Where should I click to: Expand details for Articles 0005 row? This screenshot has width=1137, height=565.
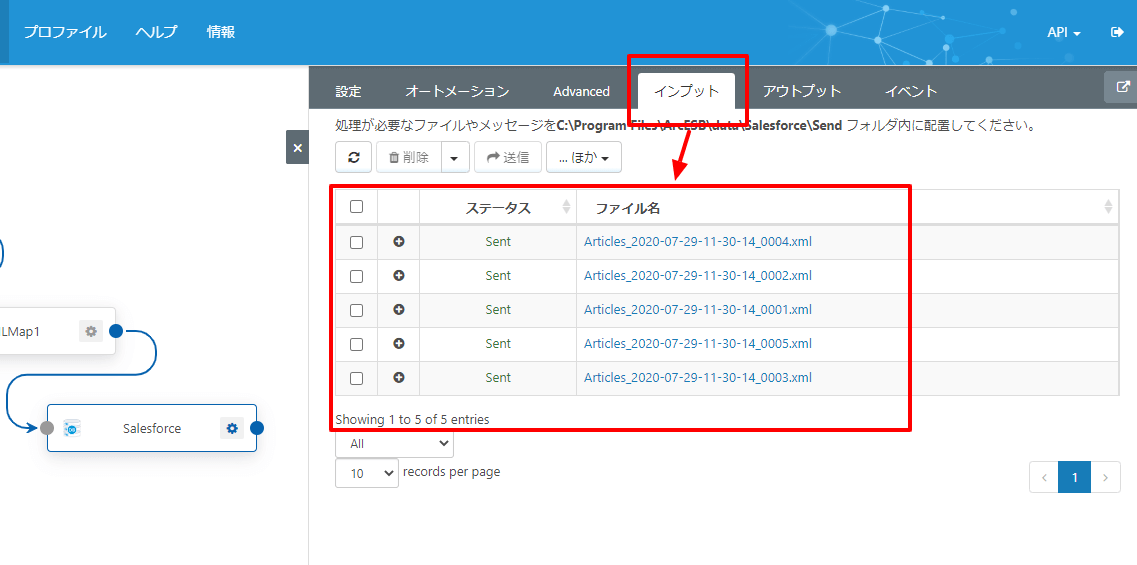coord(398,344)
